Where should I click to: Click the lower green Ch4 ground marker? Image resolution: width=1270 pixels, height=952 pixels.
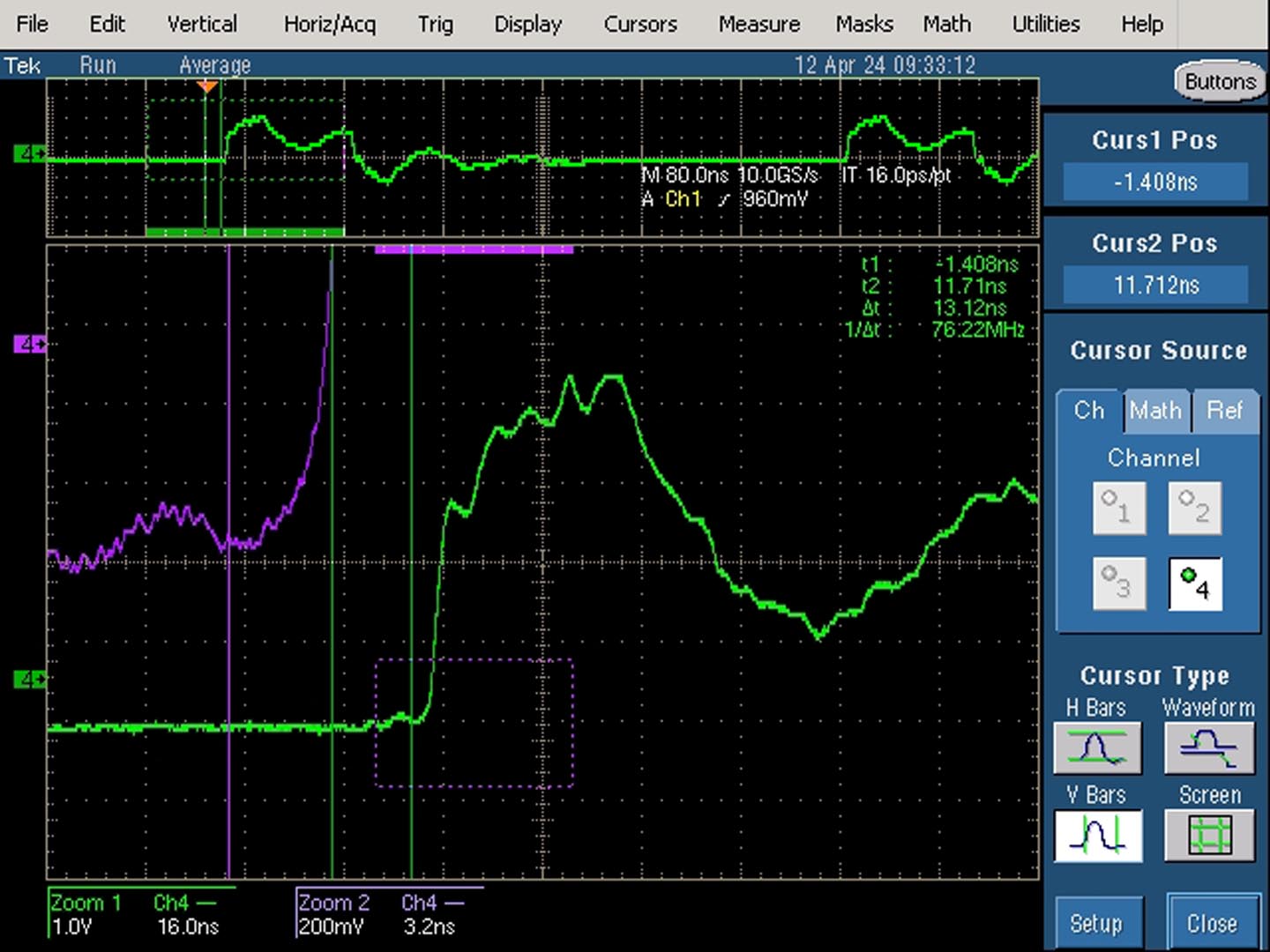[x=29, y=679]
